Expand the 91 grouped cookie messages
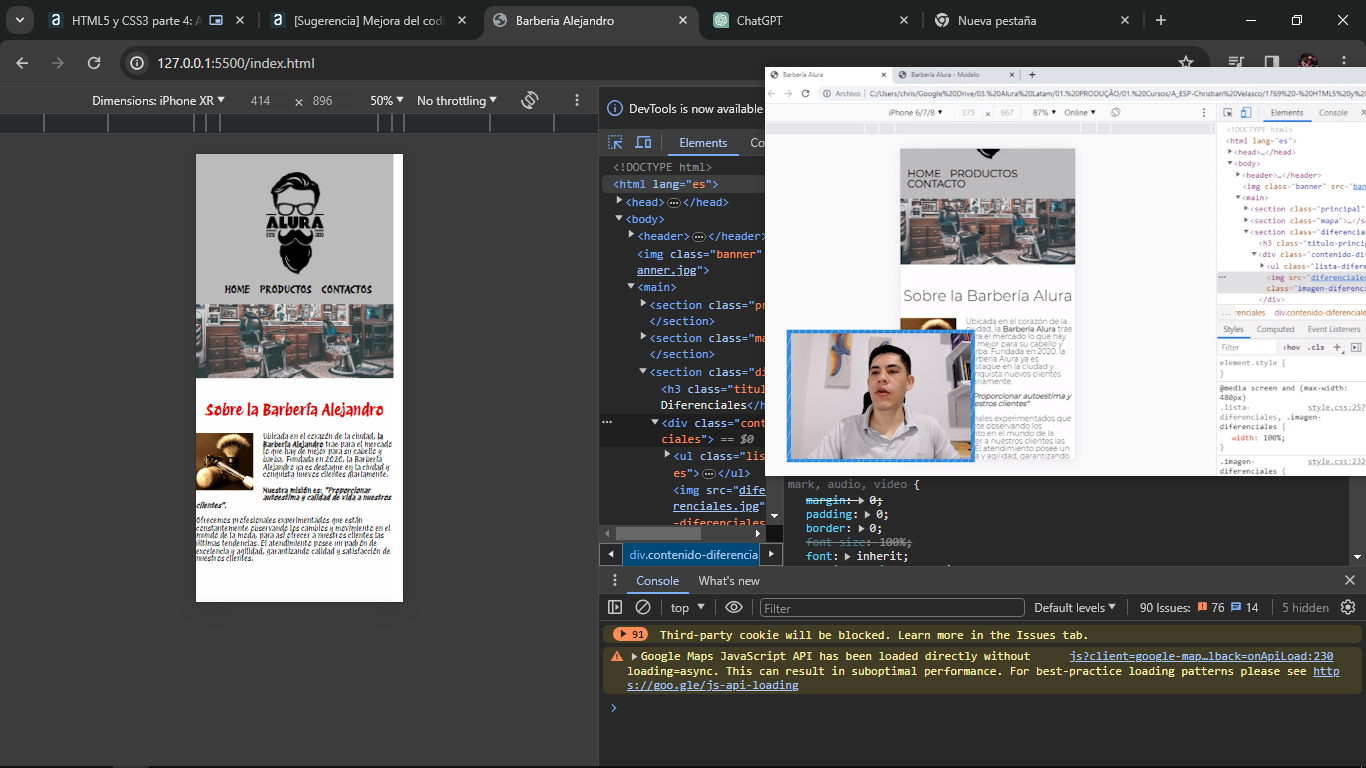The image size is (1366, 768). (x=631, y=635)
